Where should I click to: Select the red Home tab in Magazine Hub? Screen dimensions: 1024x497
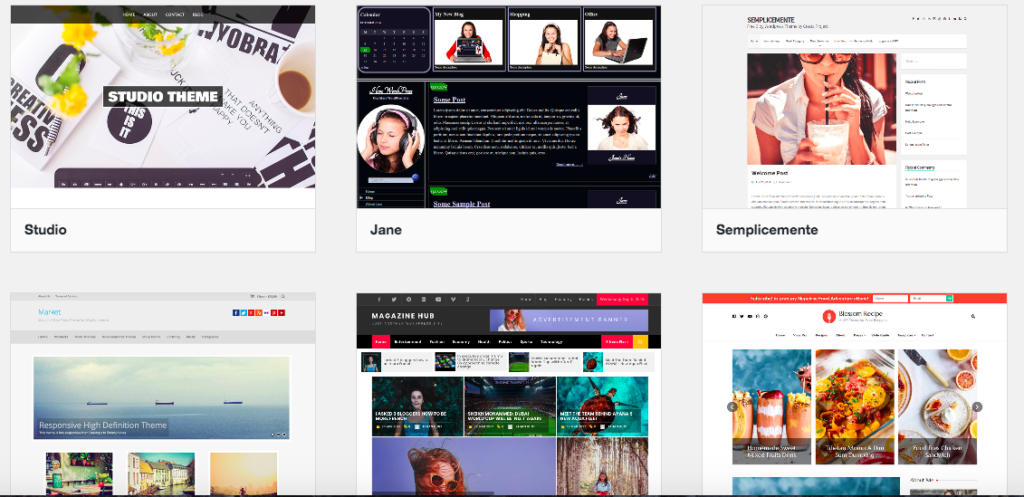click(x=381, y=342)
